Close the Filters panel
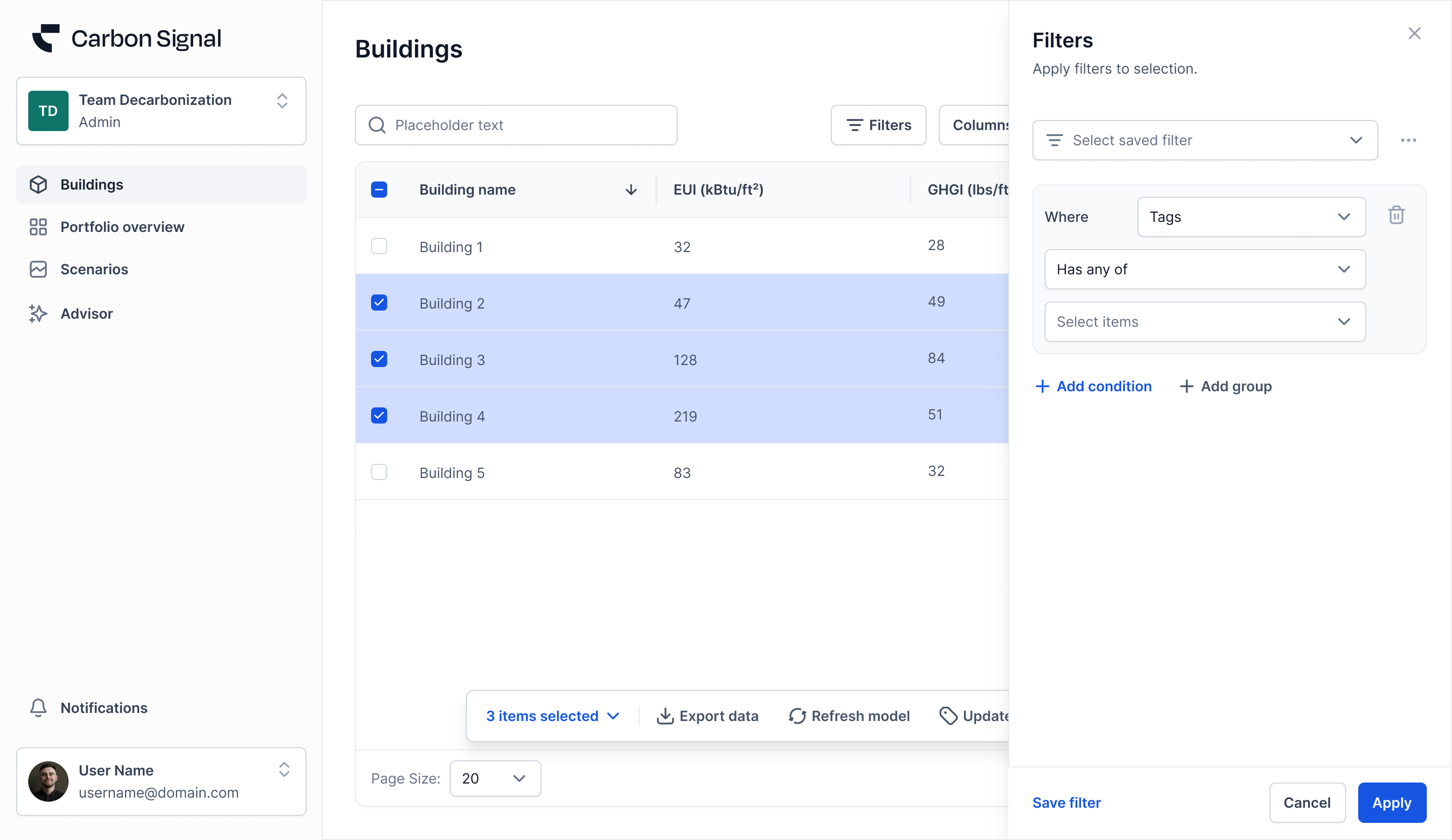The width and height of the screenshot is (1452, 840). coord(1414,33)
